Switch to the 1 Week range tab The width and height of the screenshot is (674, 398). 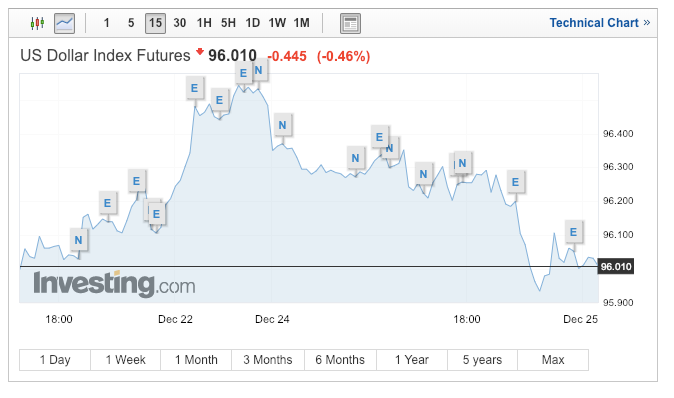pos(126,360)
